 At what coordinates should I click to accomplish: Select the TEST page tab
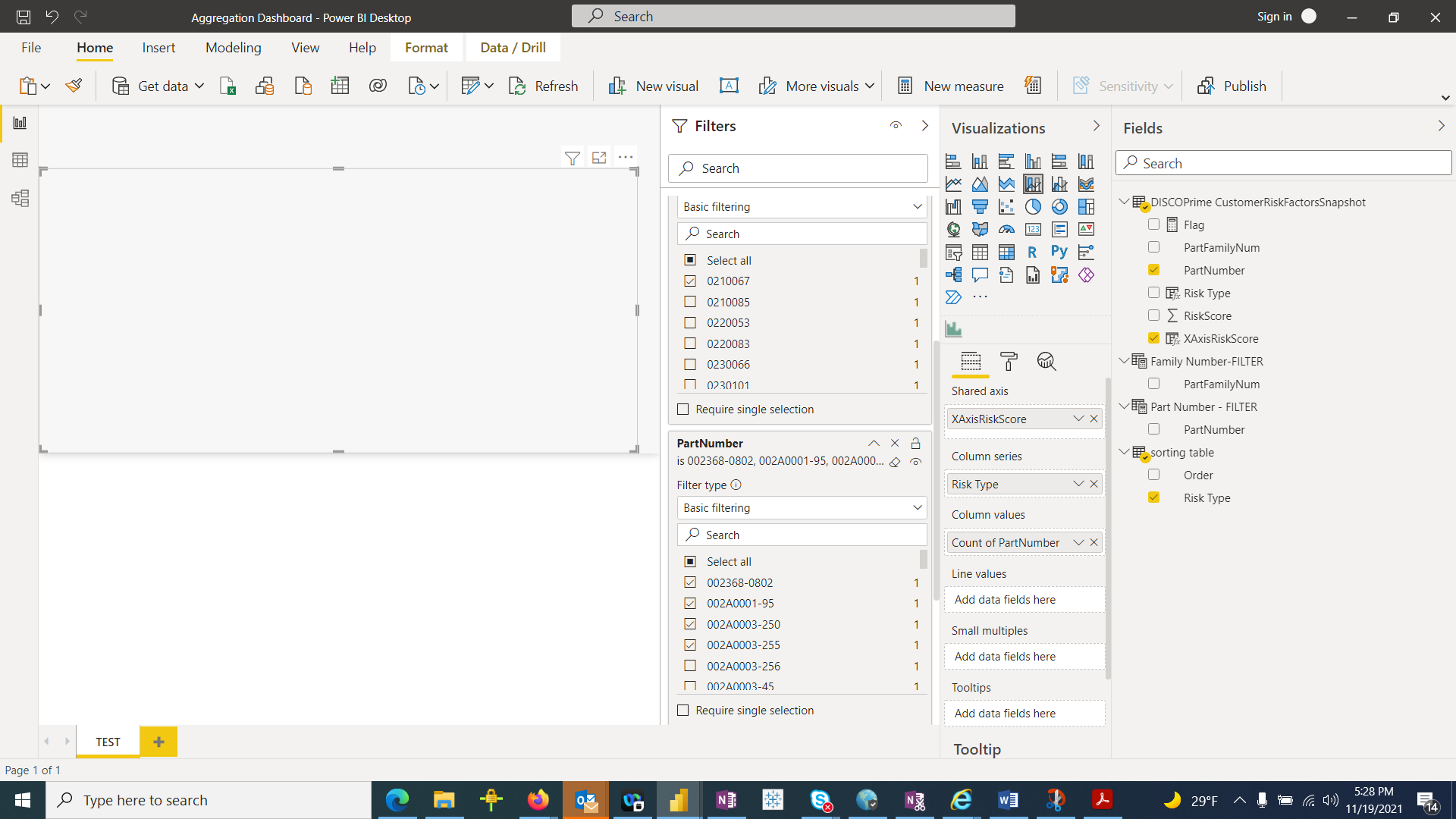[108, 742]
